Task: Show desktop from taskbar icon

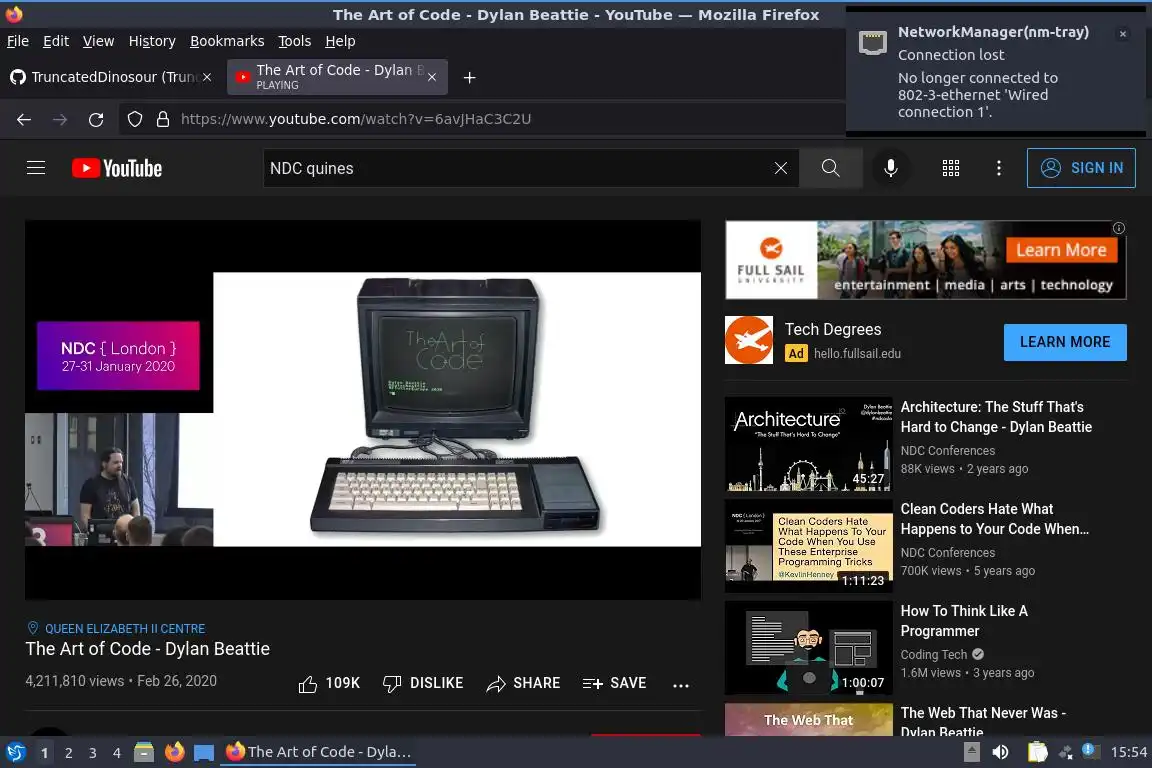Action: (x=204, y=752)
